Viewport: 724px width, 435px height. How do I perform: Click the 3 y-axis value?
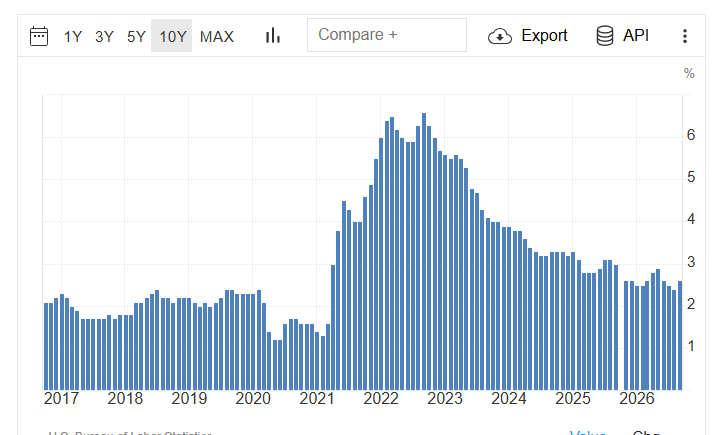(691, 262)
